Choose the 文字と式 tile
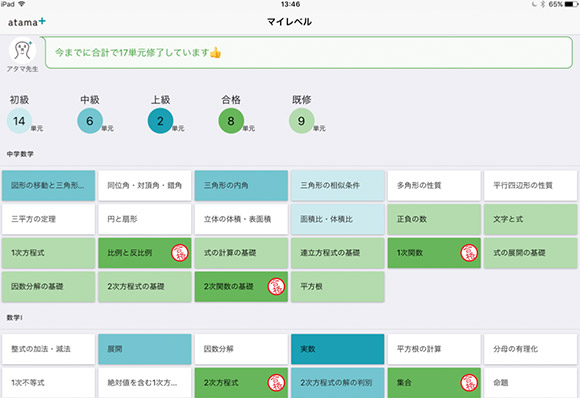This screenshot has height=398, width=580. 530,219
